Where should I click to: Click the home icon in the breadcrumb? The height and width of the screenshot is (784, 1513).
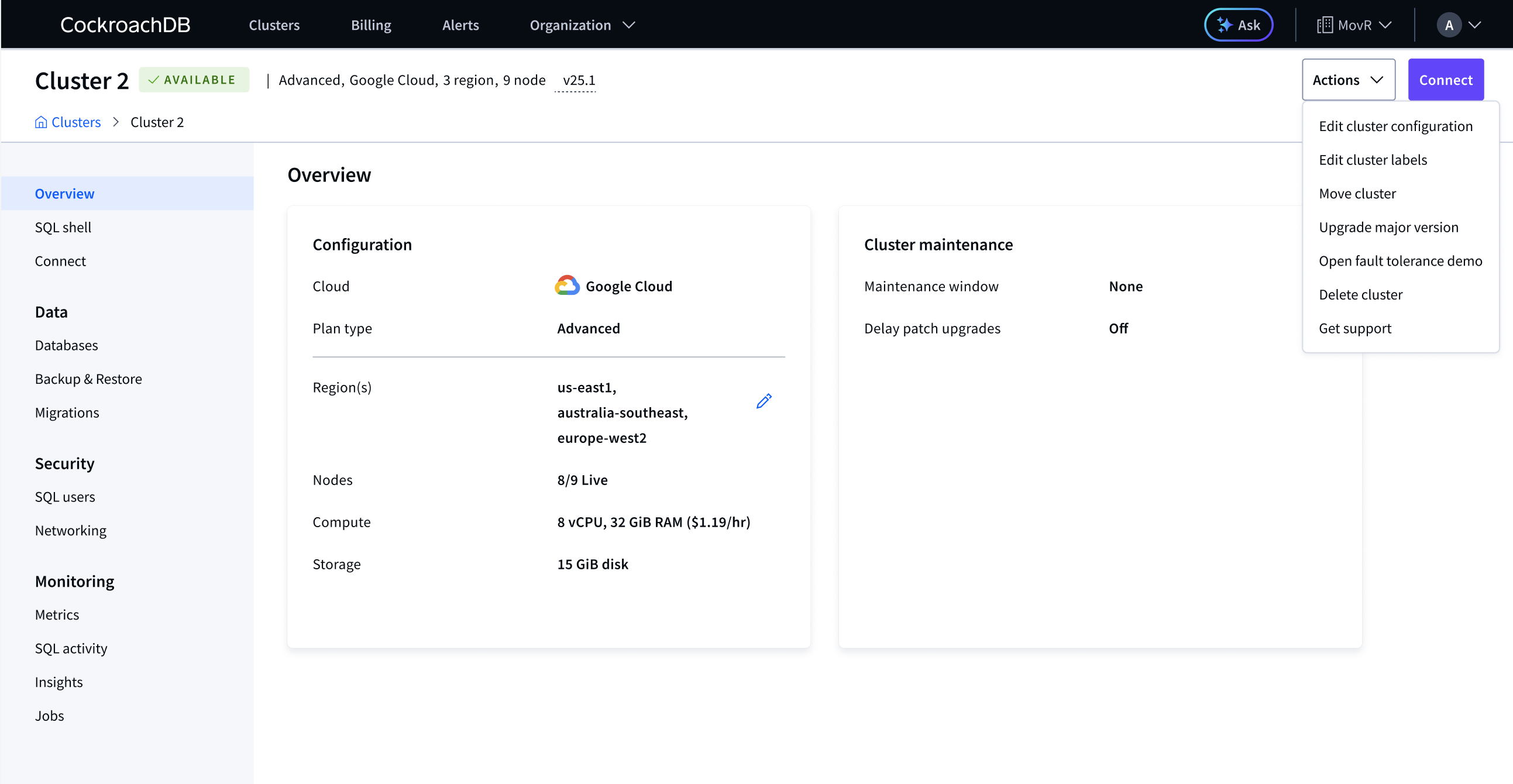pos(40,122)
